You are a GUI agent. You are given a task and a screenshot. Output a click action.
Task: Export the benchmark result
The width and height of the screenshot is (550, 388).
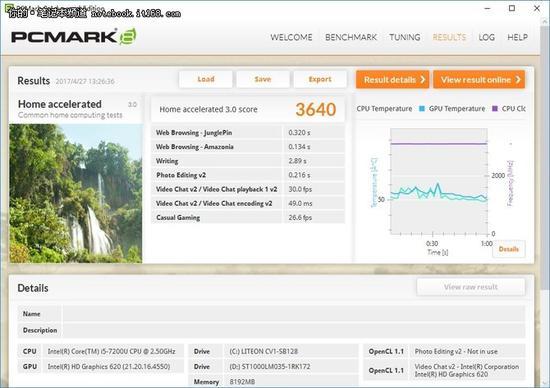click(x=320, y=79)
